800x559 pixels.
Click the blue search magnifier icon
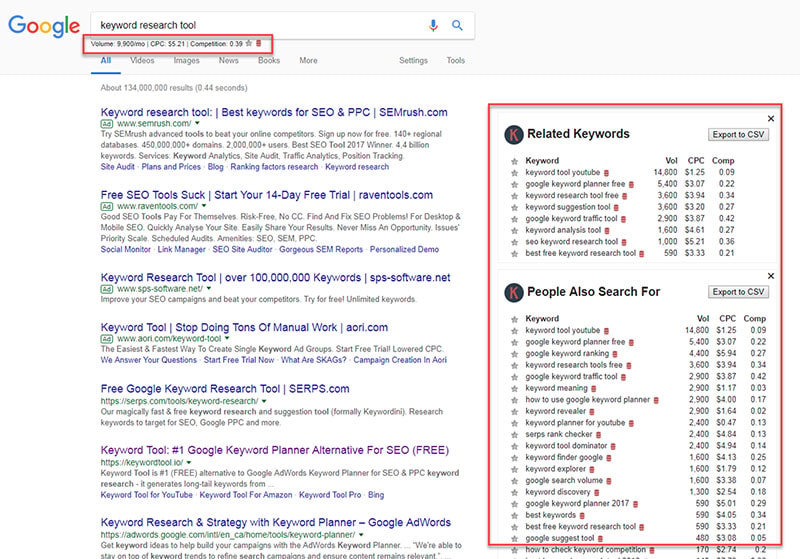click(x=457, y=25)
